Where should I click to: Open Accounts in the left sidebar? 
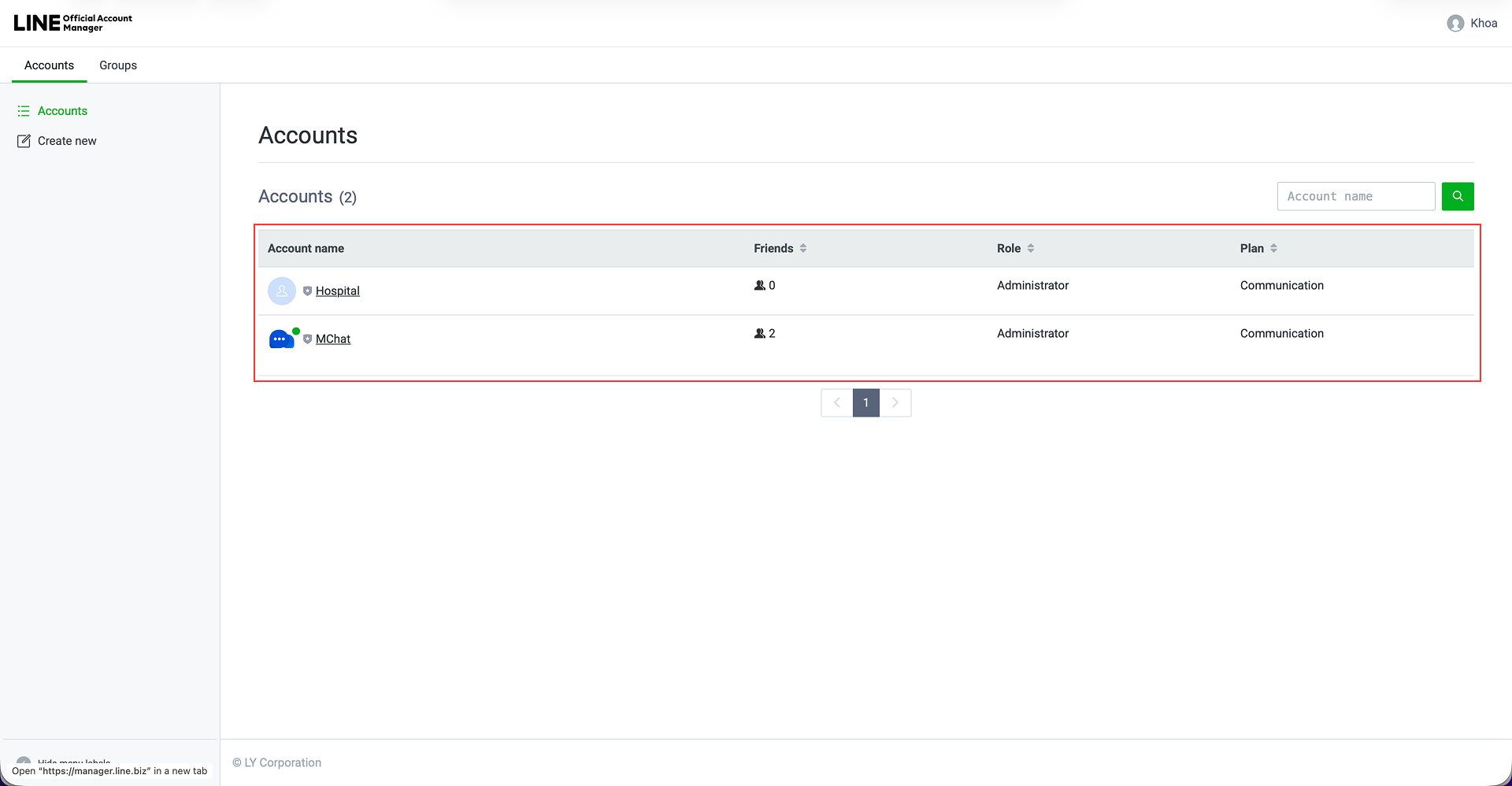click(x=62, y=111)
